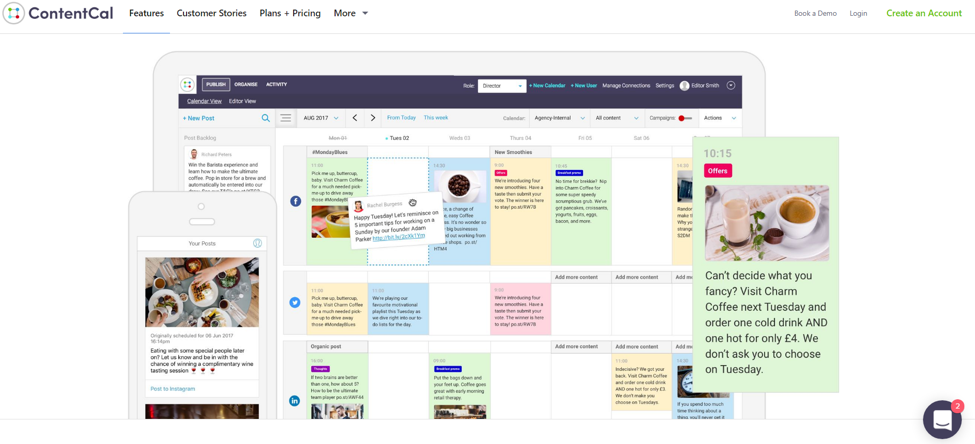Open the Features tab
This screenshot has height=444, width=975.
click(147, 13)
